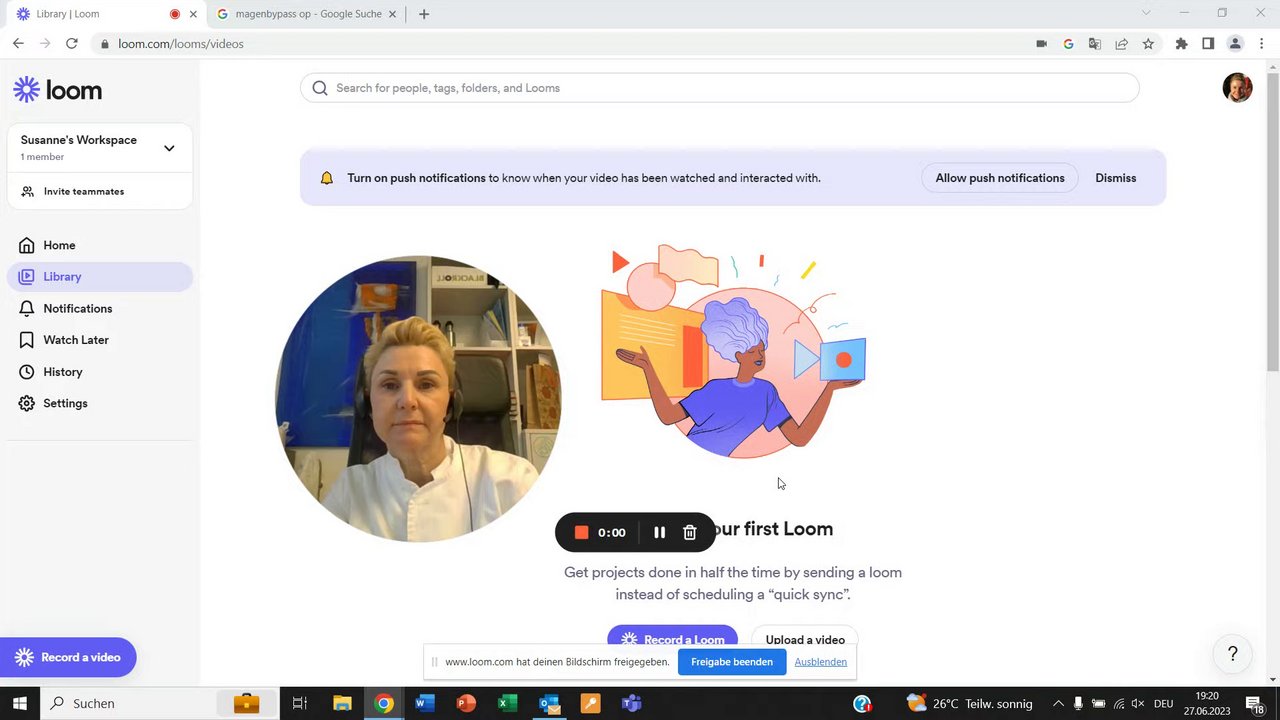The width and height of the screenshot is (1280, 720).
Task: Bookmark this page with star icon
Action: click(1148, 44)
